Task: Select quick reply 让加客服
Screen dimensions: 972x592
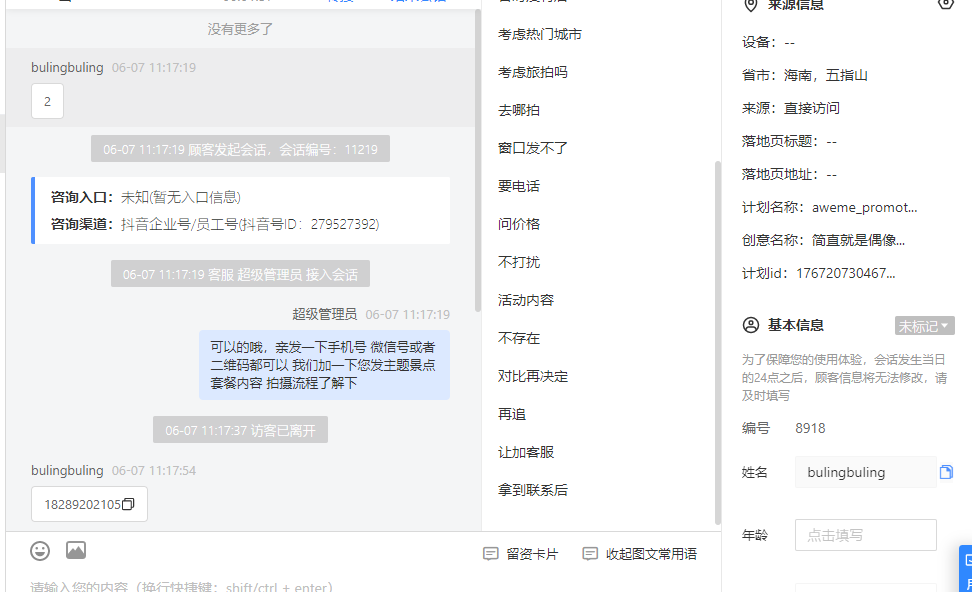Action: [526, 452]
